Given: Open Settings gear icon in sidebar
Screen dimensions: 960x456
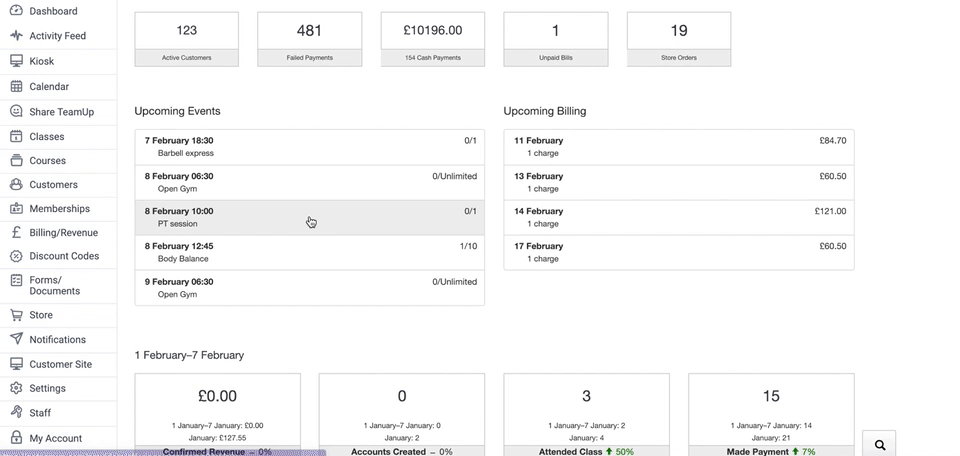Looking at the screenshot, I should 16,388.
